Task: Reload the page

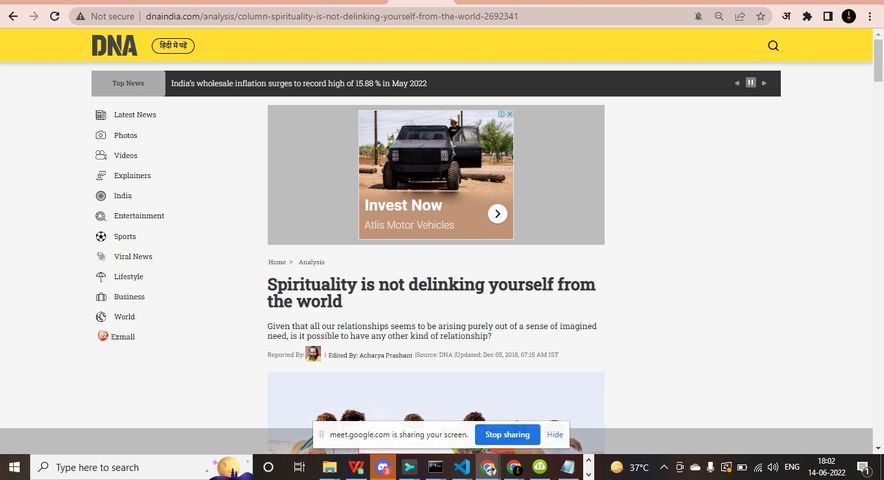Action: [x=53, y=16]
